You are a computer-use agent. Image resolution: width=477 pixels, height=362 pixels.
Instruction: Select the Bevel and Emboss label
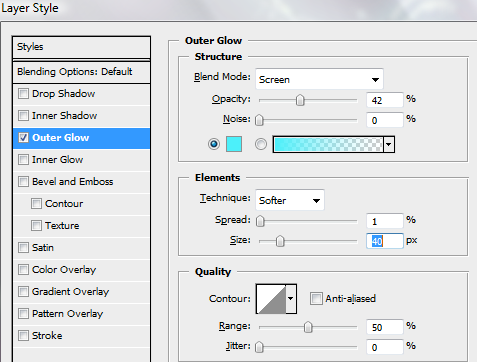pos(72,182)
